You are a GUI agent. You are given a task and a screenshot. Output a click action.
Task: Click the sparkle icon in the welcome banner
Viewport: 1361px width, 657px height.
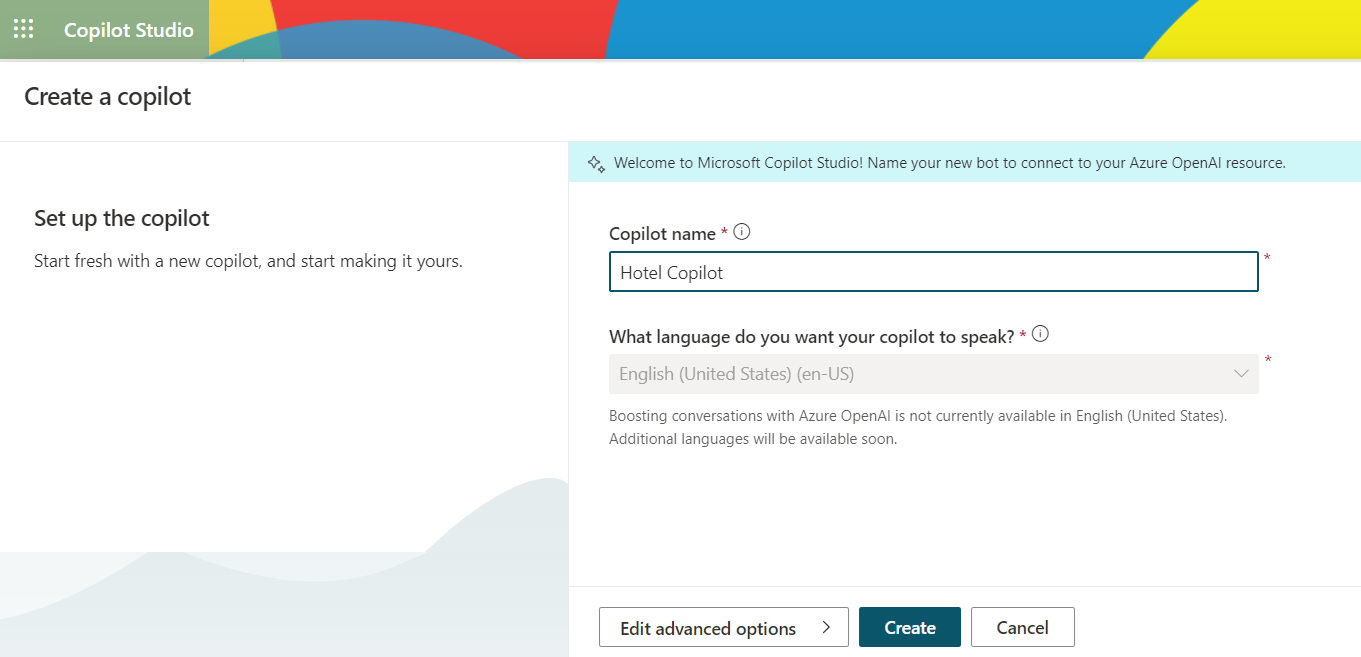596,163
